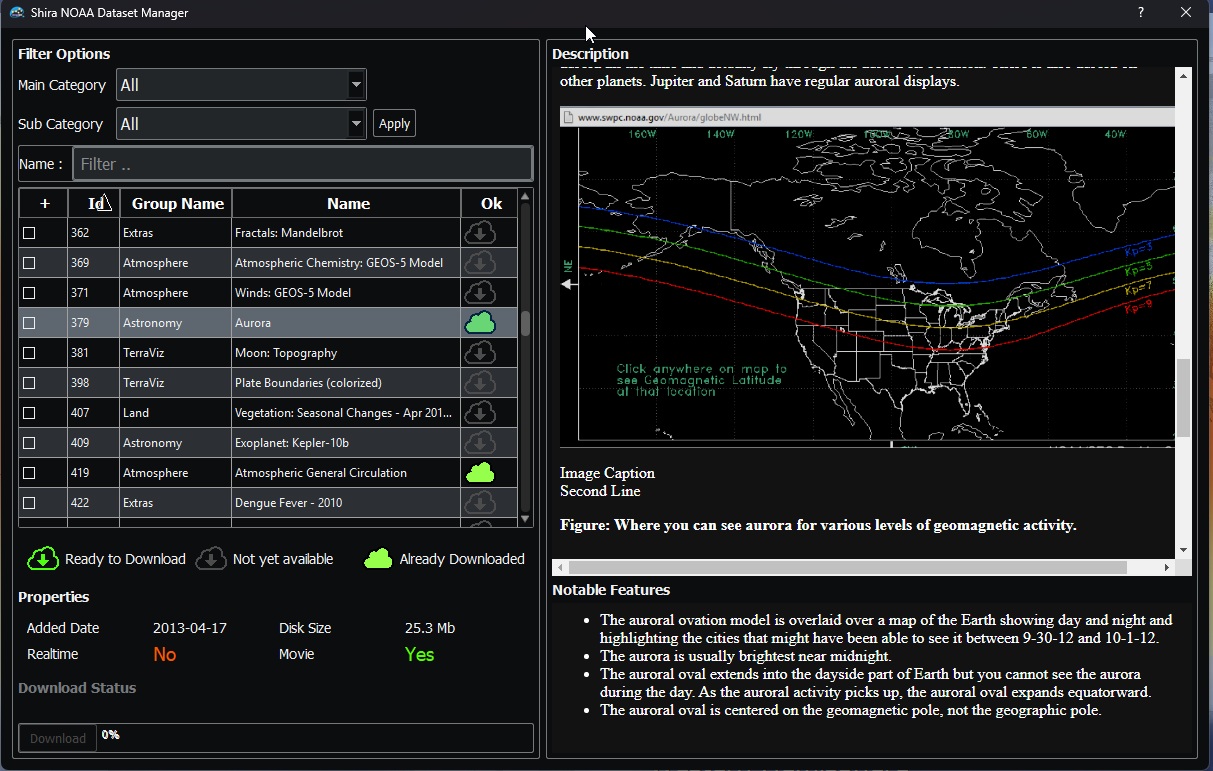This screenshot has height=771, width=1213.
Task: Close the Shira NOAA Dataset Manager window
Action: (x=1186, y=13)
